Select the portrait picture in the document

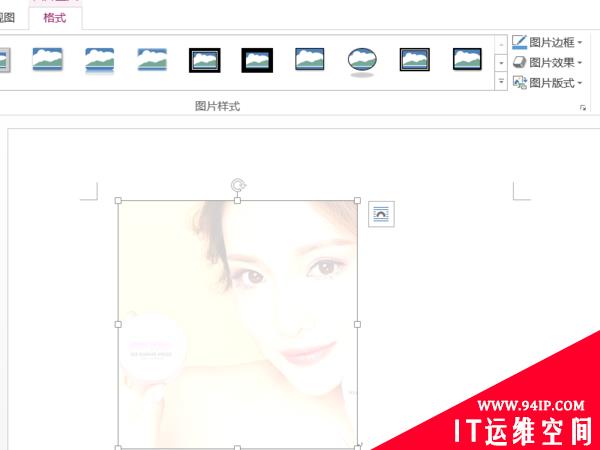(x=238, y=324)
